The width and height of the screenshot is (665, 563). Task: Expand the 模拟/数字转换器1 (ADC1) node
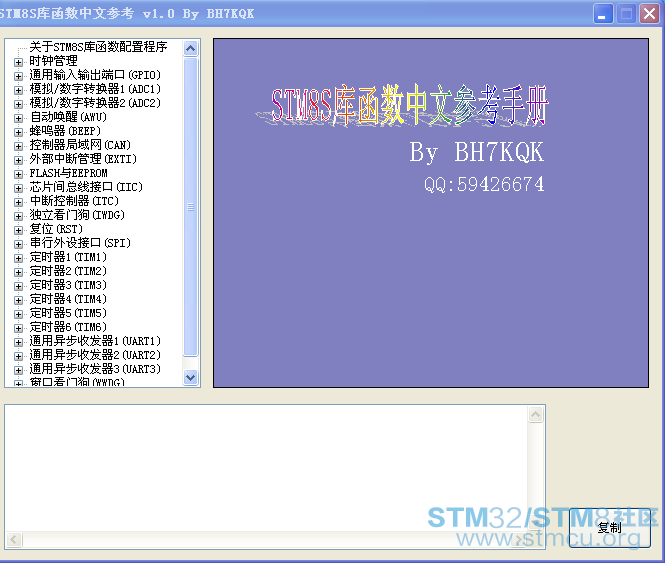tap(18, 90)
